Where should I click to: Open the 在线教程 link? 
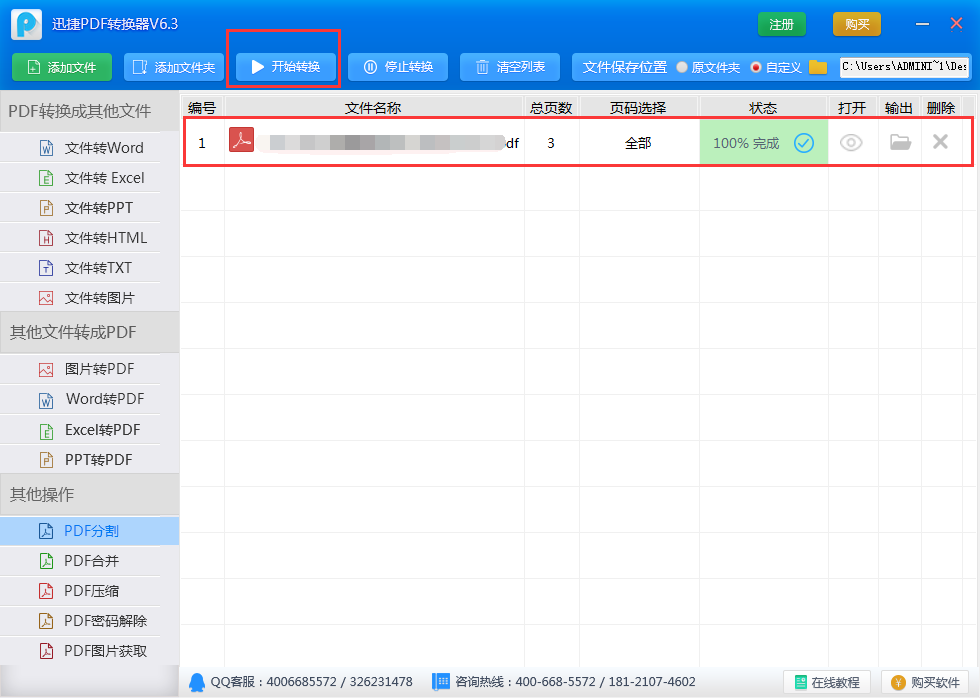pyautogui.click(x=826, y=682)
